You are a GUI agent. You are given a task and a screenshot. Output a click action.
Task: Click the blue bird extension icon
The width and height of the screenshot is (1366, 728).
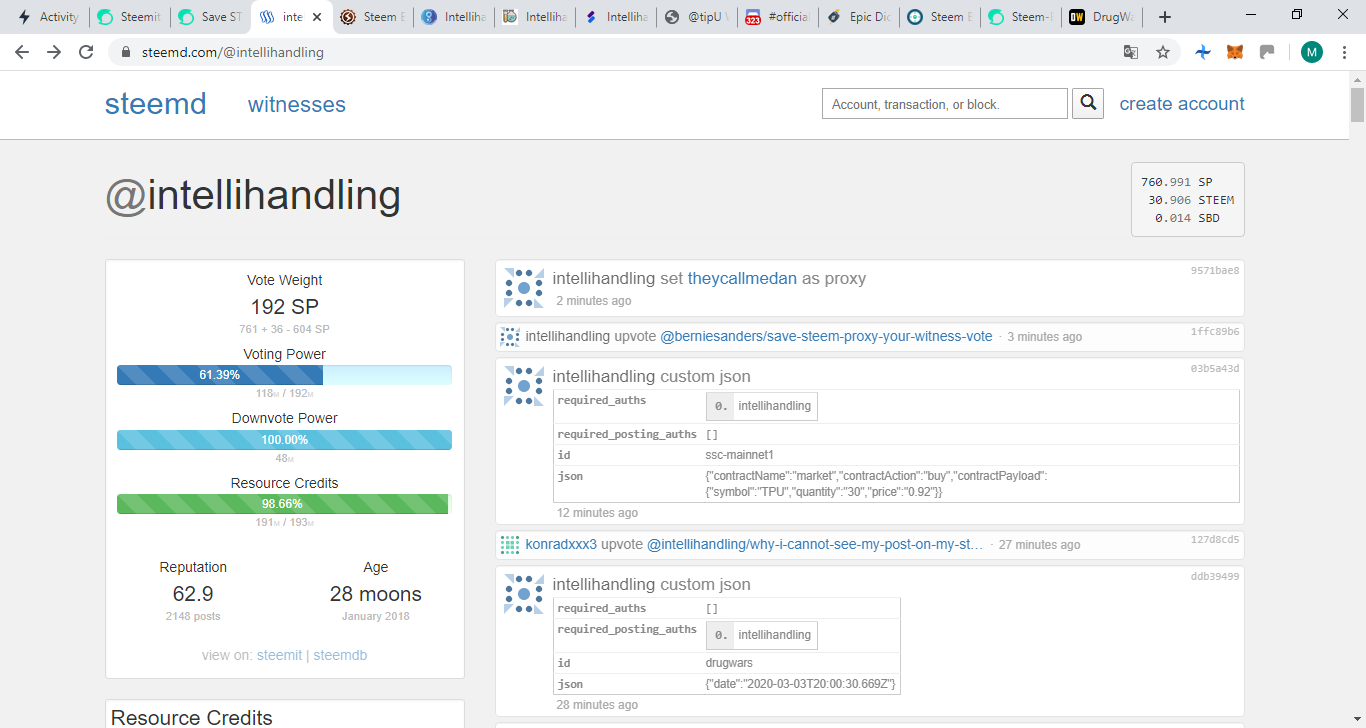click(x=1204, y=52)
